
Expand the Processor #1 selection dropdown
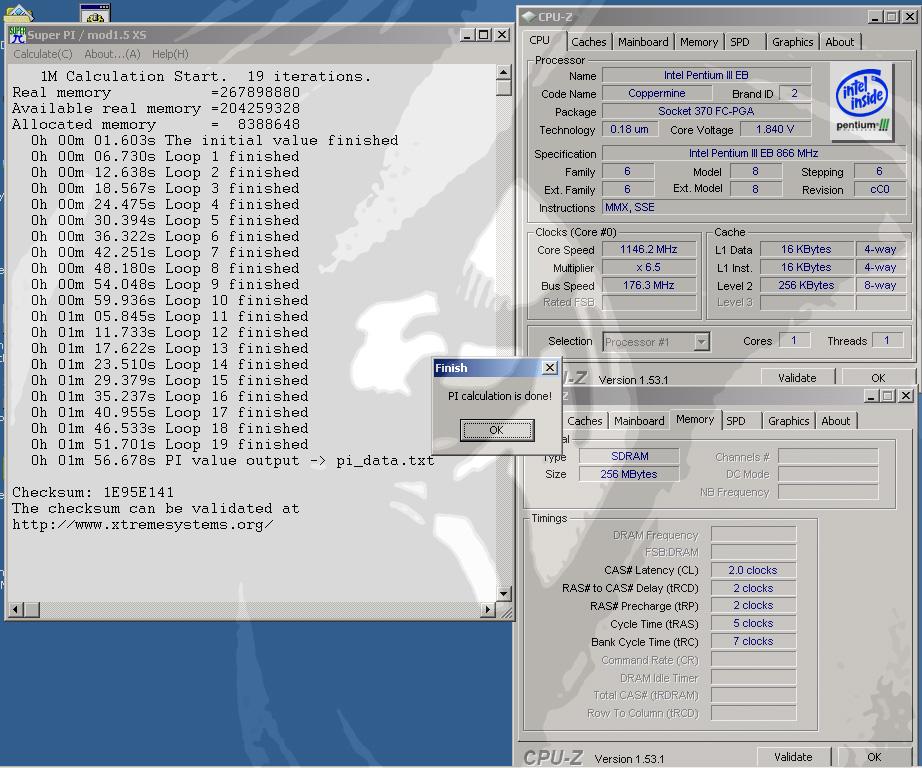pos(701,342)
